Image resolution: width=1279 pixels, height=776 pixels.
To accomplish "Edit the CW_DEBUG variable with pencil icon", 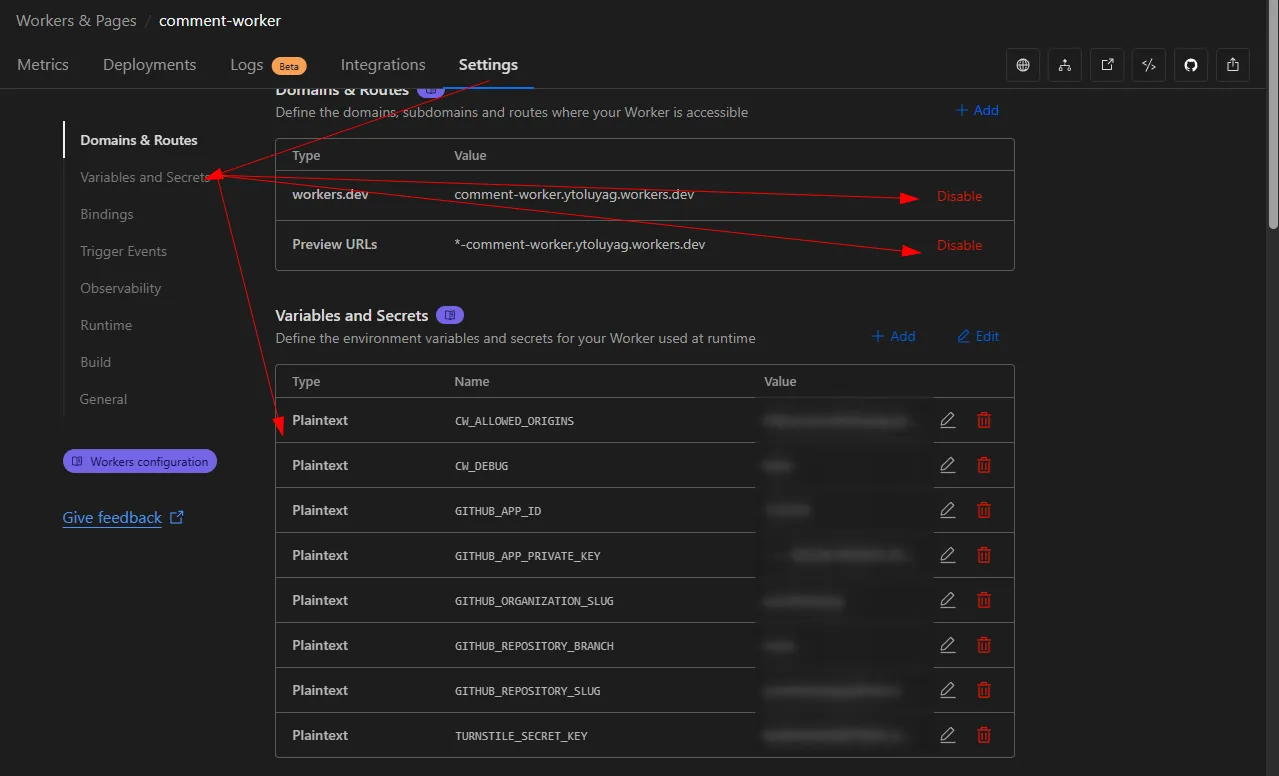I will 948,465.
